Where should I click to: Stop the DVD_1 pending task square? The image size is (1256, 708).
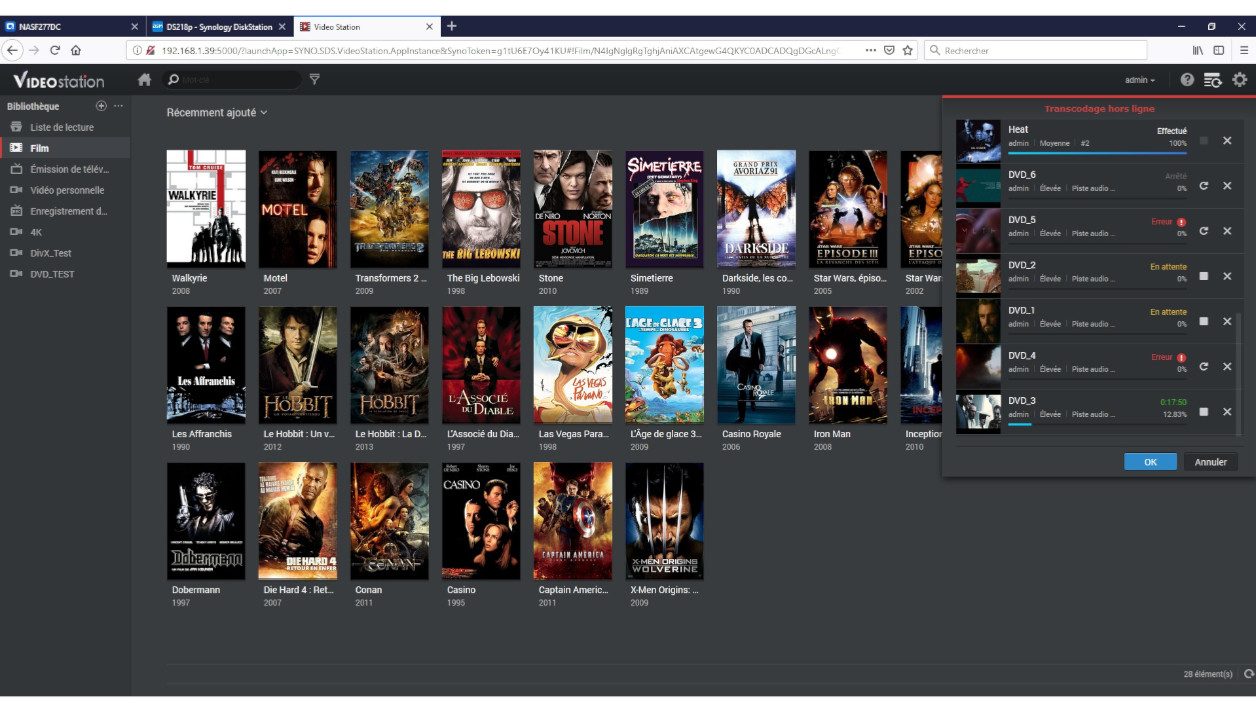(x=1204, y=321)
